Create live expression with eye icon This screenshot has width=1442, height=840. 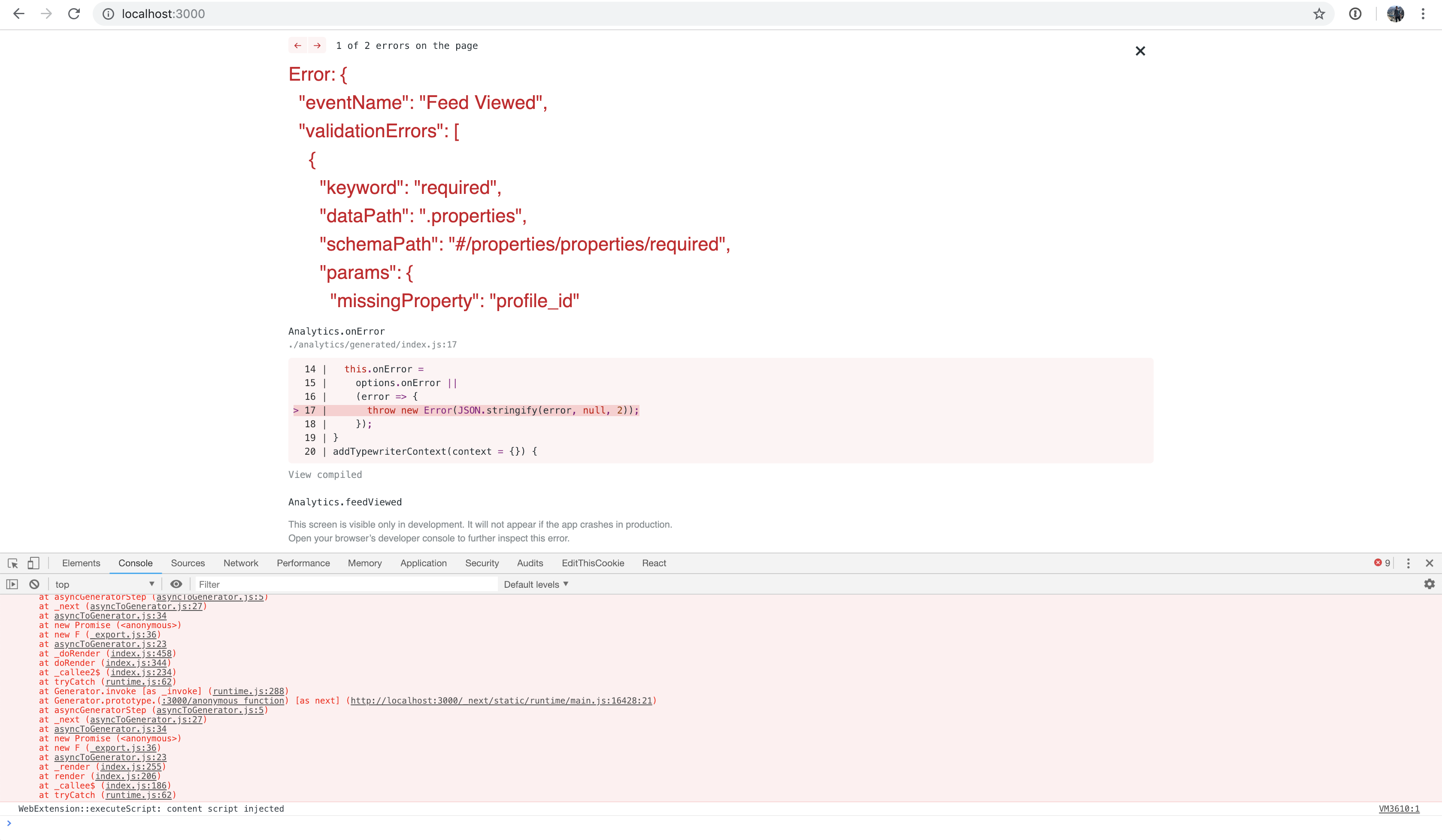pyautogui.click(x=176, y=584)
